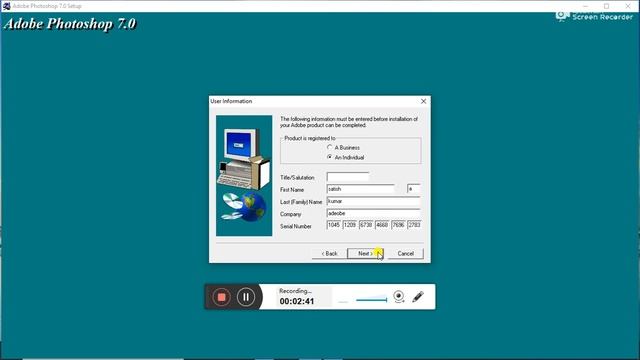Click the first Serial Number box
Viewport: 640px width, 360px height.
[334, 225]
